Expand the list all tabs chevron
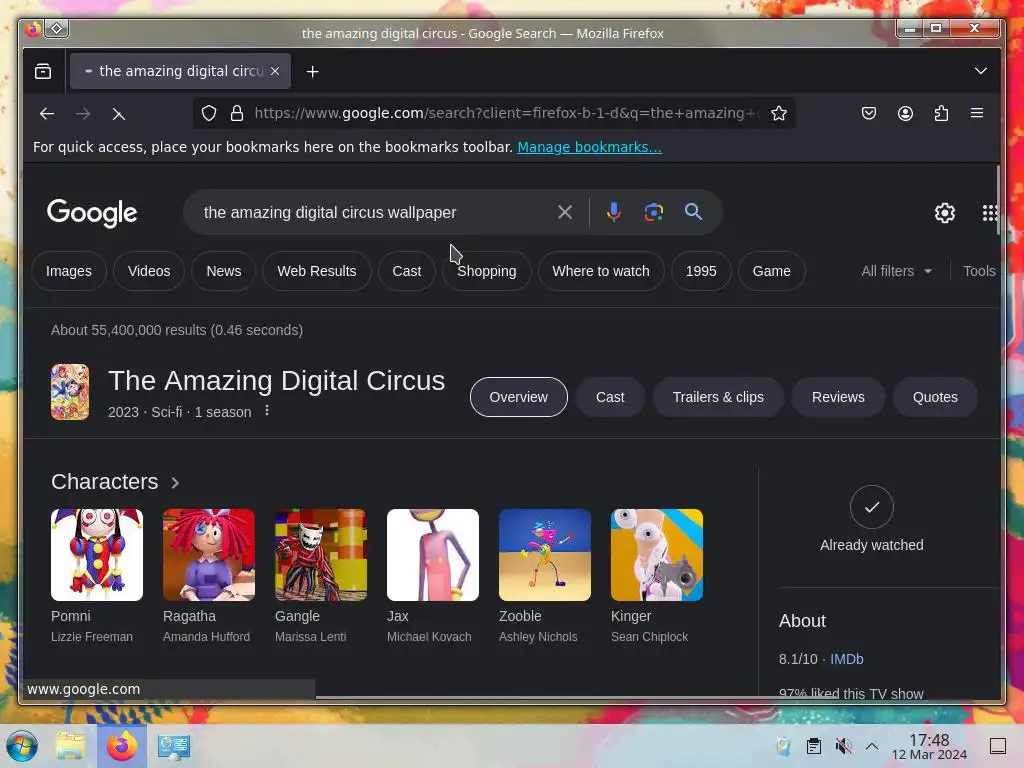 (980, 71)
